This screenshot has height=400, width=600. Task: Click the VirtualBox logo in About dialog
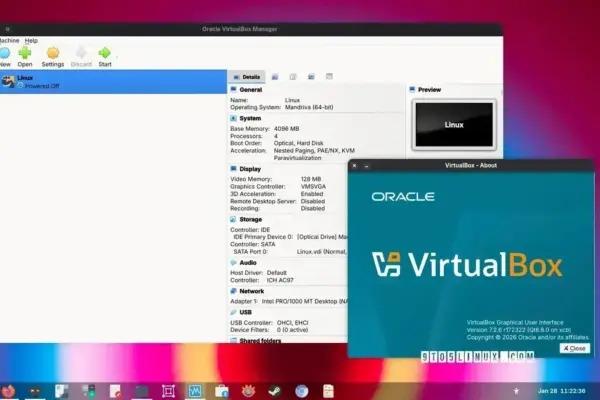pyautogui.click(x=467, y=264)
